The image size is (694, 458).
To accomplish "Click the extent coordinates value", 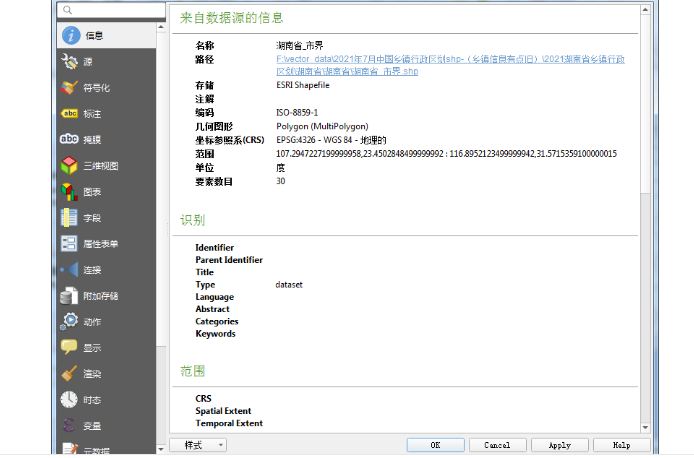I will (x=446, y=154).
